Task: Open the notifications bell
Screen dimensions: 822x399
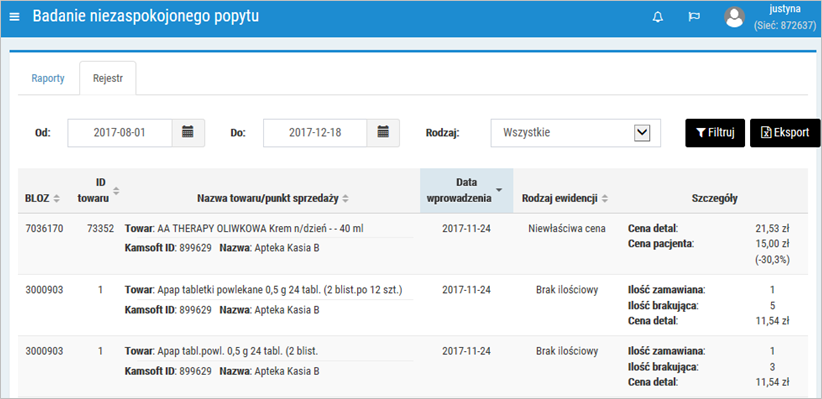Action: click(x=657, y=17)
